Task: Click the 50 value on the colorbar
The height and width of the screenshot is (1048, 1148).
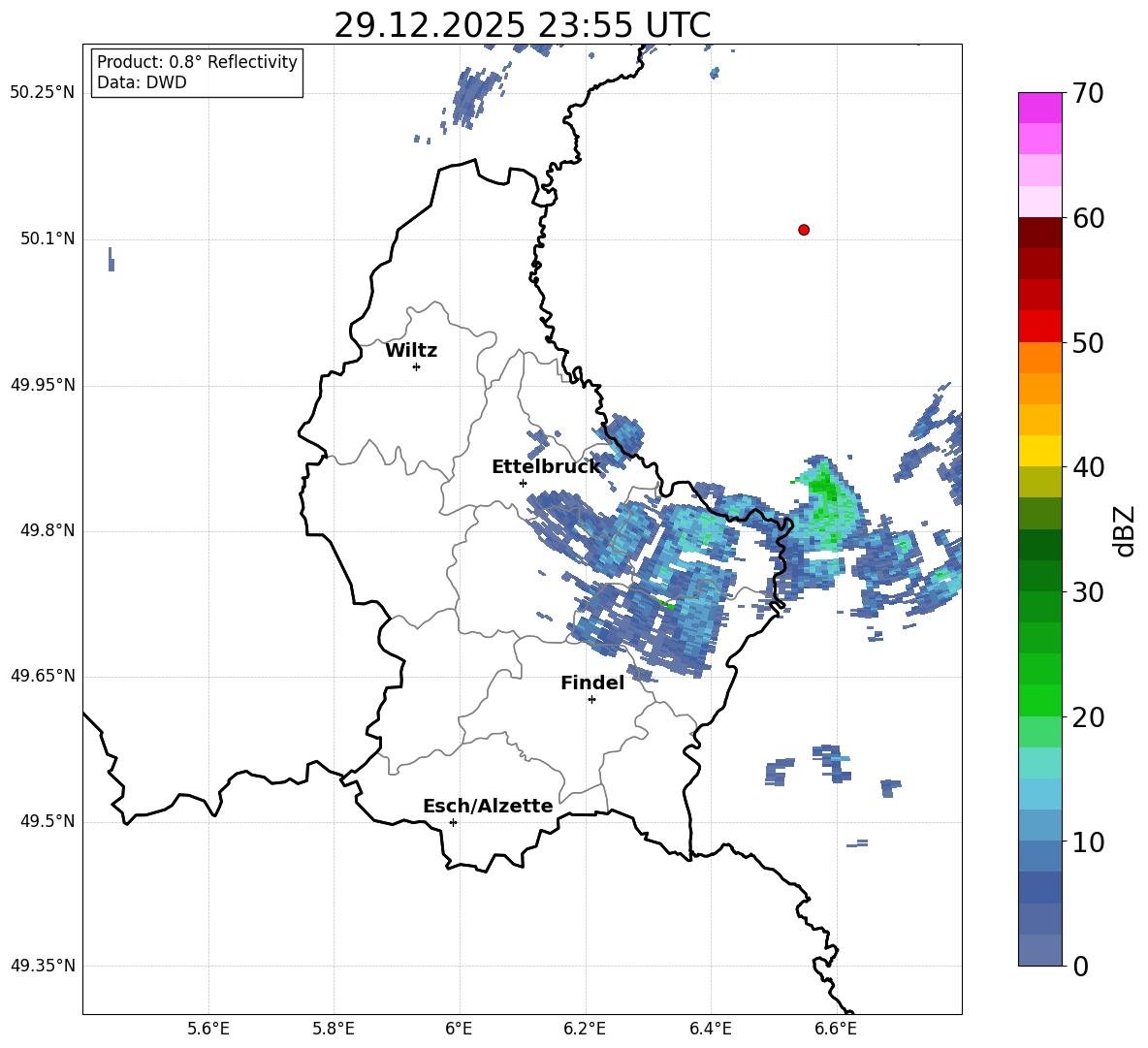Action: 1087,343
